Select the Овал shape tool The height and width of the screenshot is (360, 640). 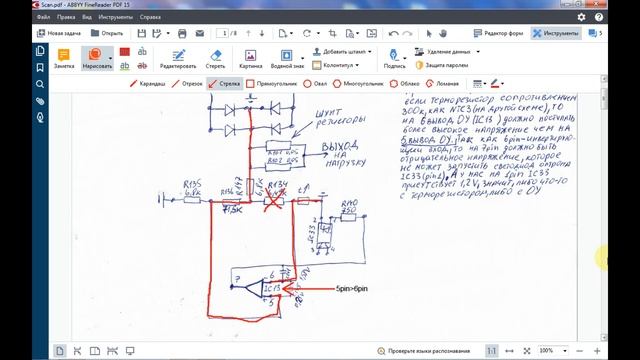click(315, 84)
